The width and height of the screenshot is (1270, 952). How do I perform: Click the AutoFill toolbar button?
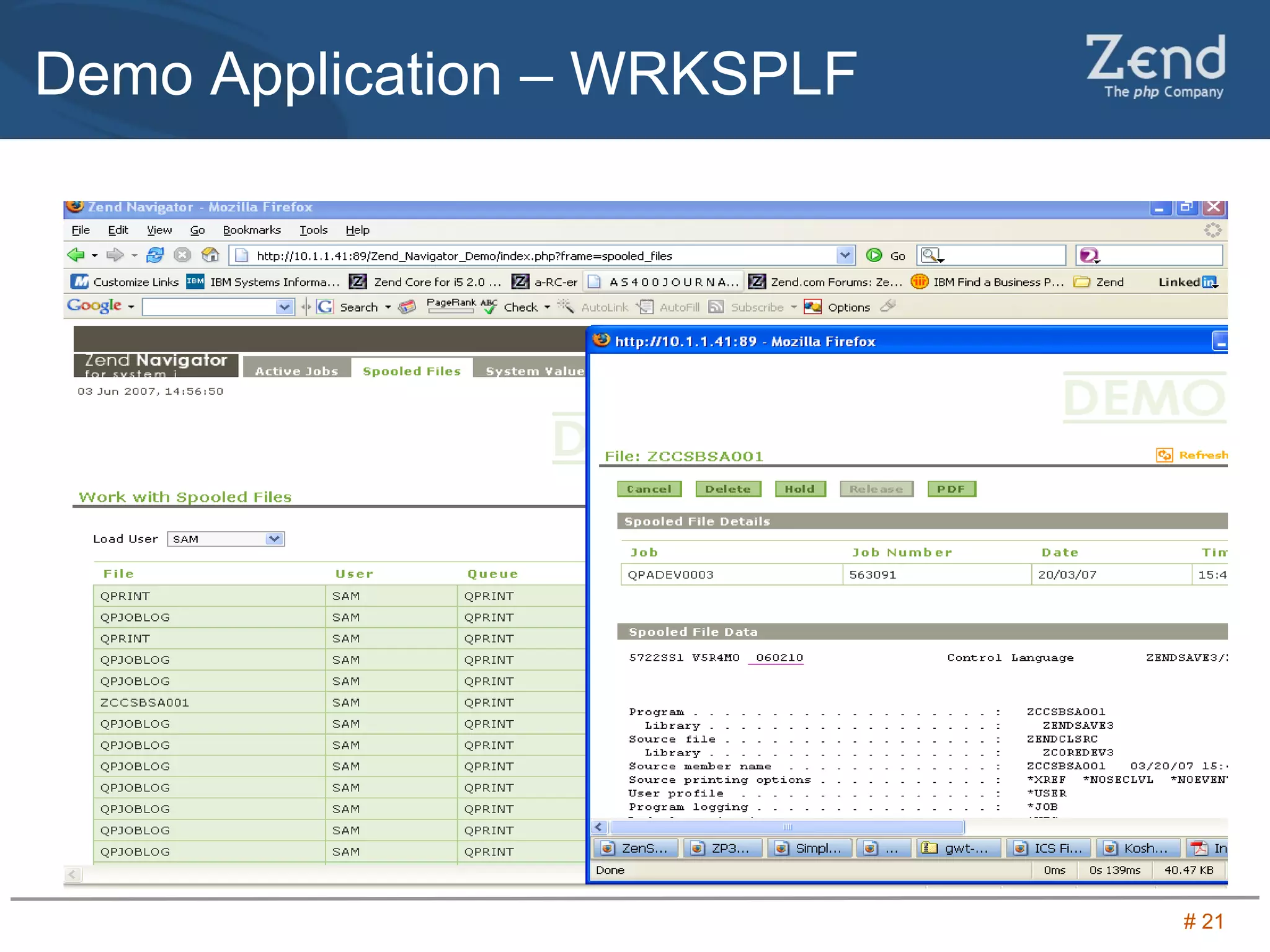(670, 307)
